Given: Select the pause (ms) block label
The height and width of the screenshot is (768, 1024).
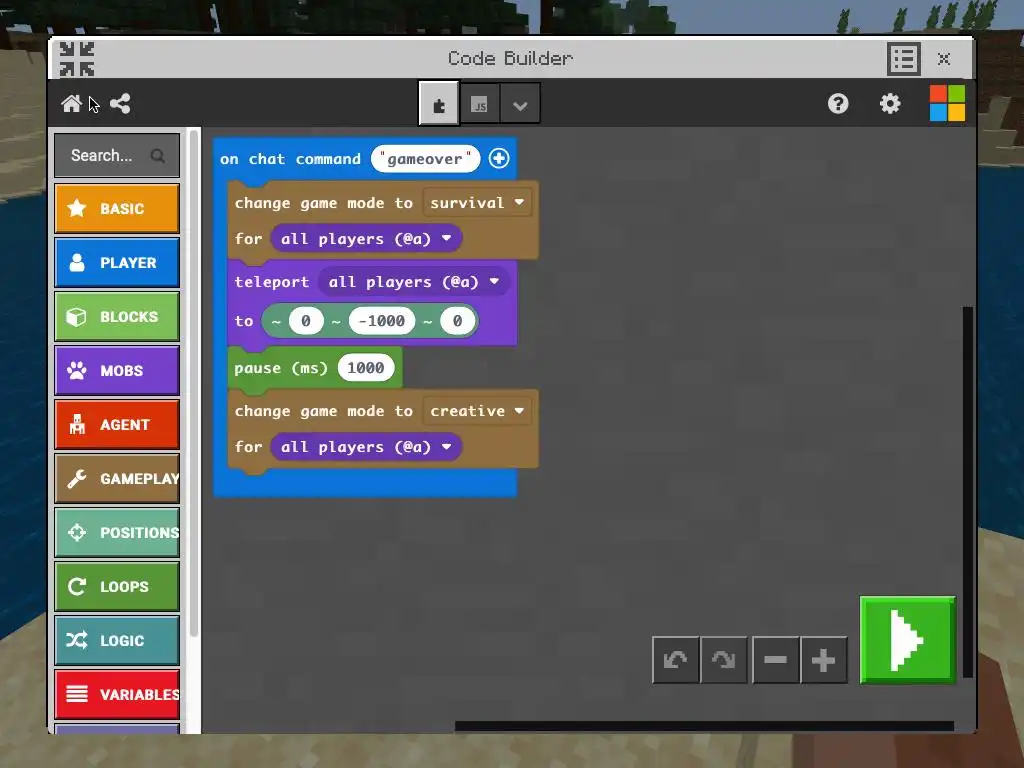Looking at the screenshot, I should tap(281, 368).
